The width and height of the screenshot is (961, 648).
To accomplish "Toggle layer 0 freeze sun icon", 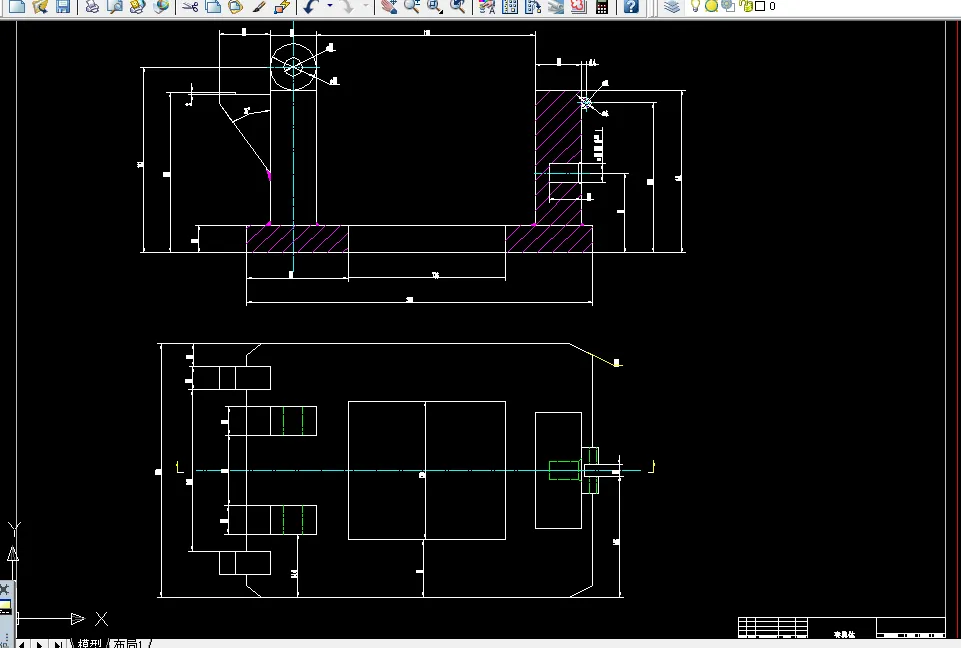I will click(x=712, y=6).
